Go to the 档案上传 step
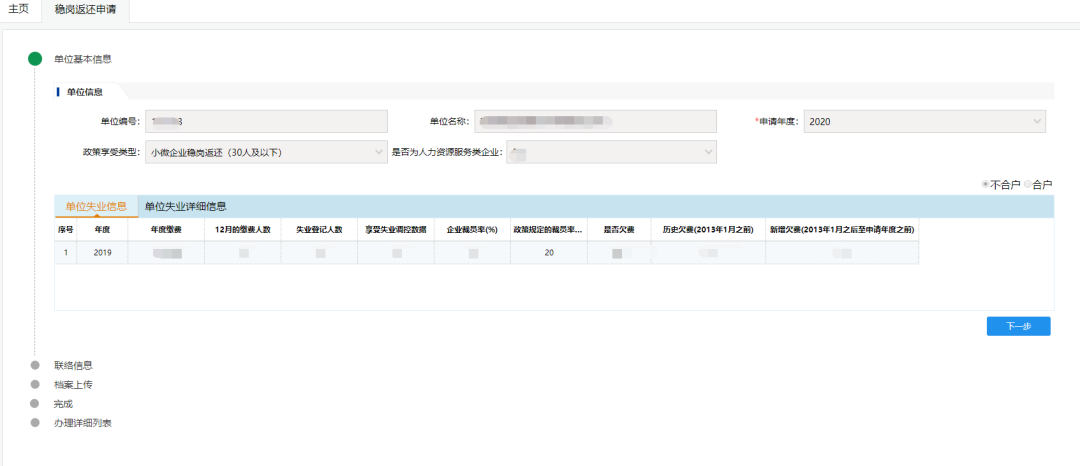The image size is (1080, 466). pos(73,385)
